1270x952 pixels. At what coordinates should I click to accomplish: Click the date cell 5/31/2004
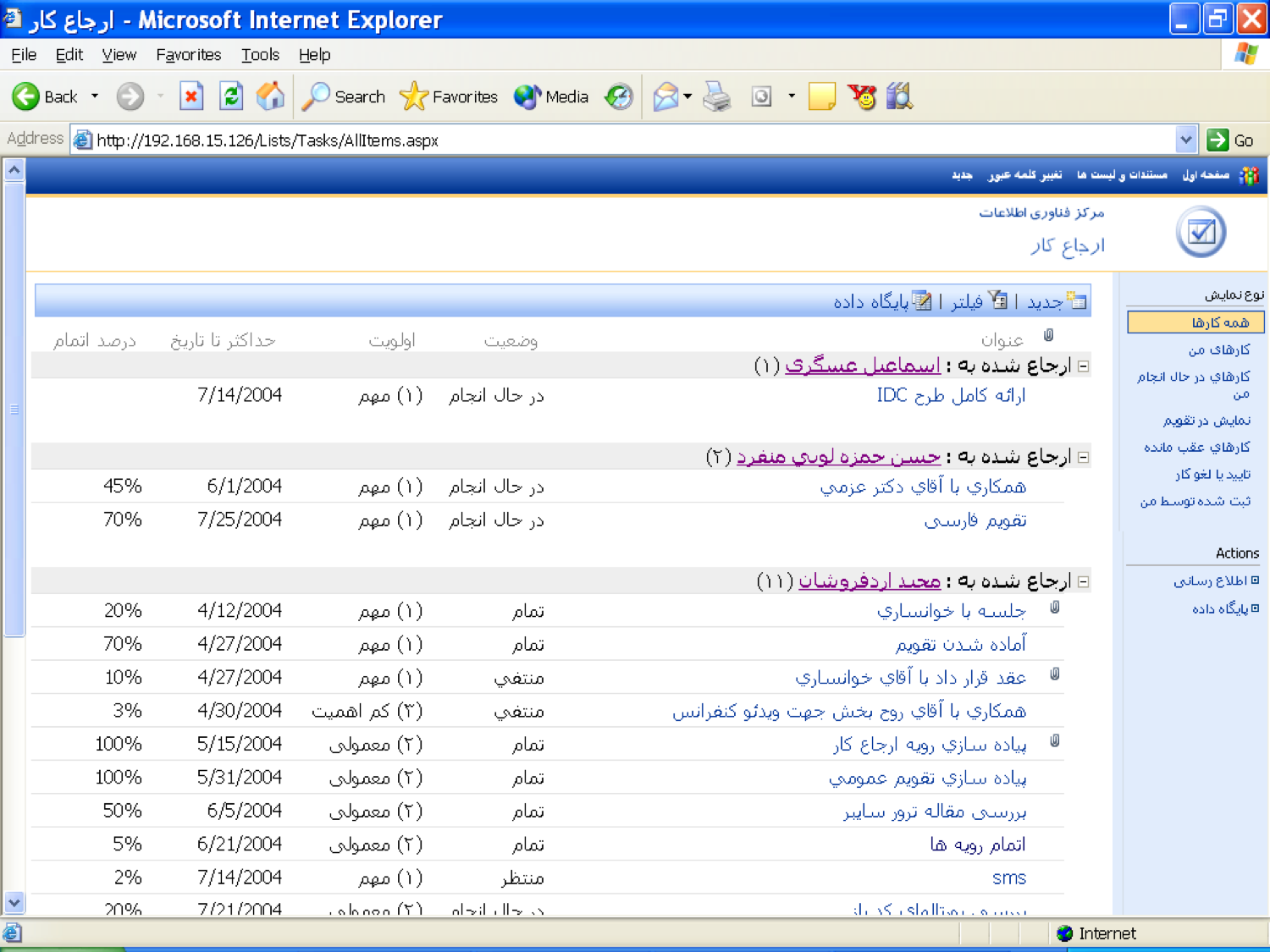[x=240, y=778]
